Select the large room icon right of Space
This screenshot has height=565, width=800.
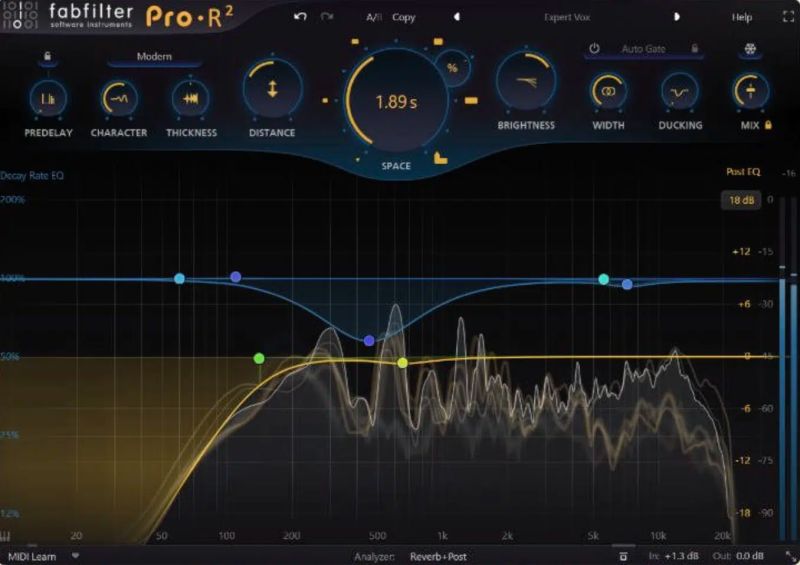tap(471, 101)
